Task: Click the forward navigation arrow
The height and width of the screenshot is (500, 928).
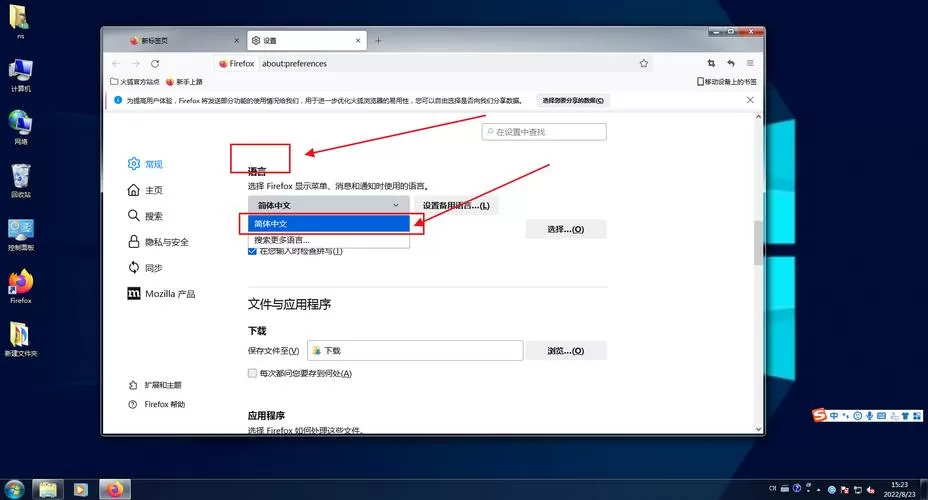Action: (x=136, y=63)
